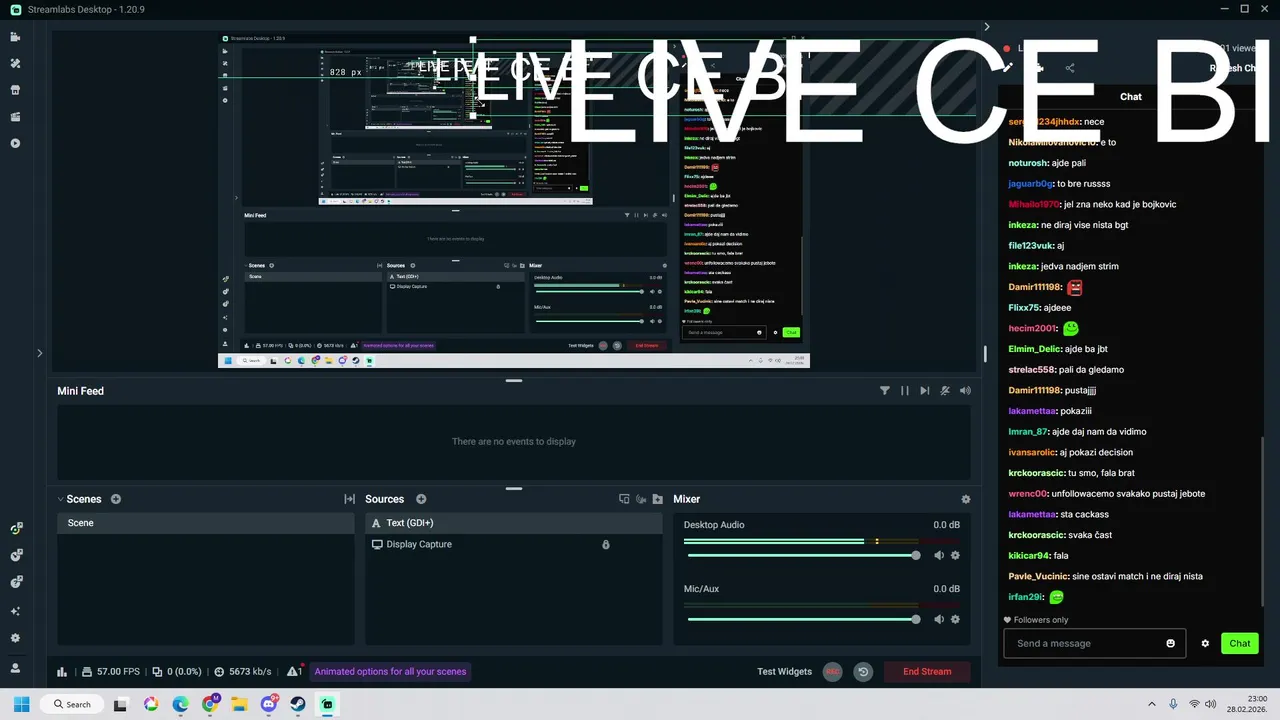The height and width of the screenshot is (720, 1280).
Task: Mute the Mic/Aux source
Action: [x=939, y=619]
